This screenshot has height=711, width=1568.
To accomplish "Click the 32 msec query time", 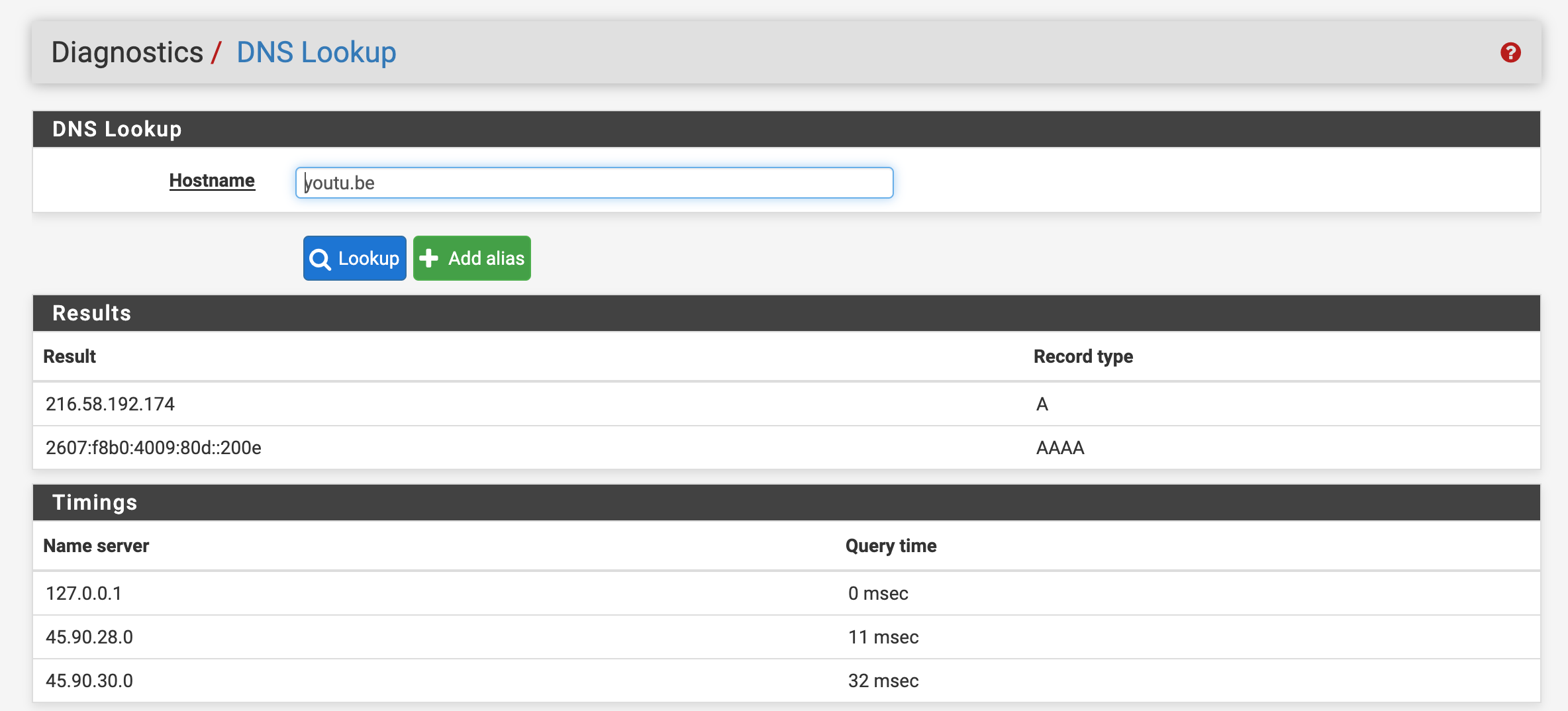I will pyautogui.click(x=883, y=681).
